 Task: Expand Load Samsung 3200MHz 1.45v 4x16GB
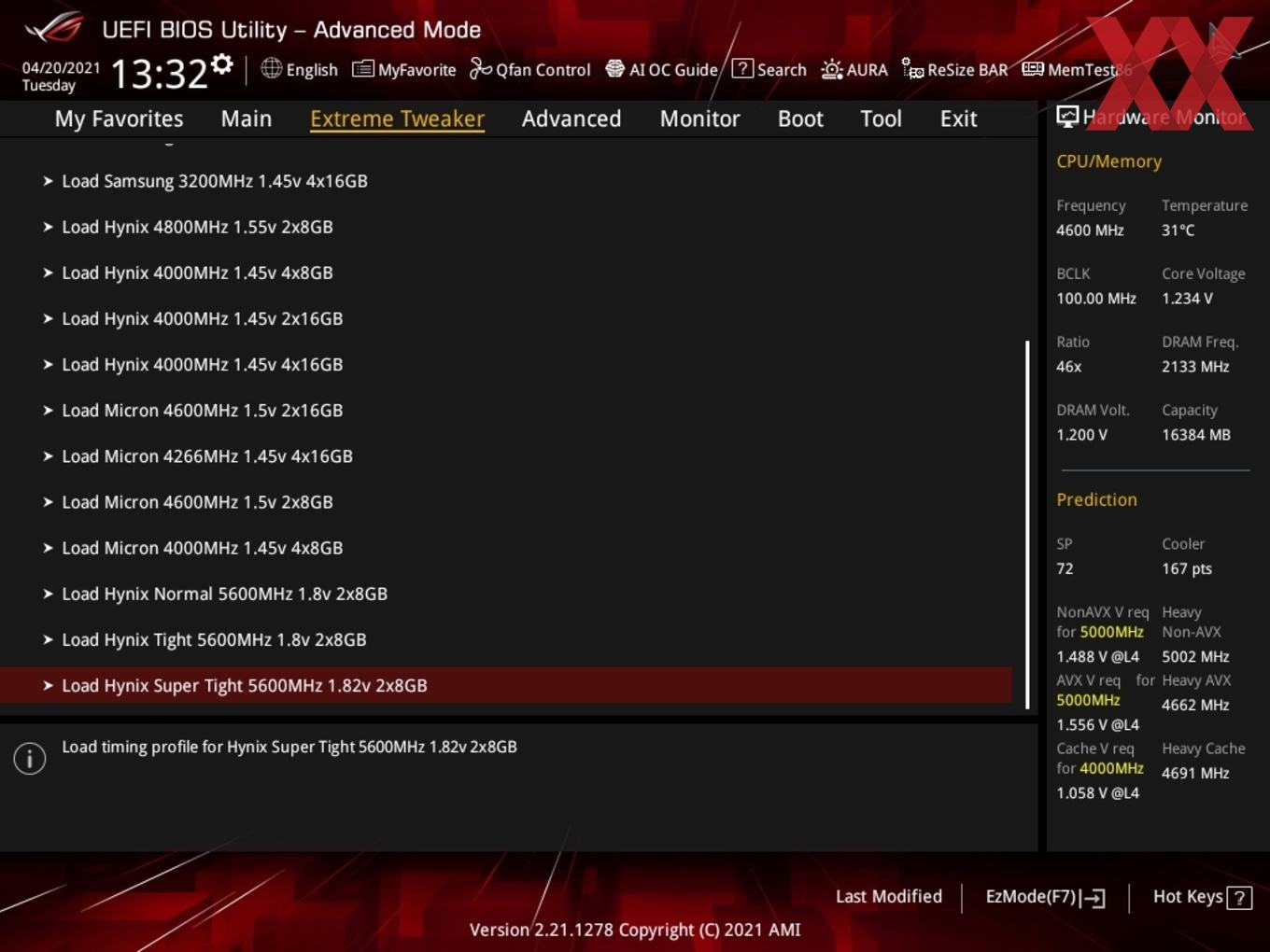[x=505, y=181]
